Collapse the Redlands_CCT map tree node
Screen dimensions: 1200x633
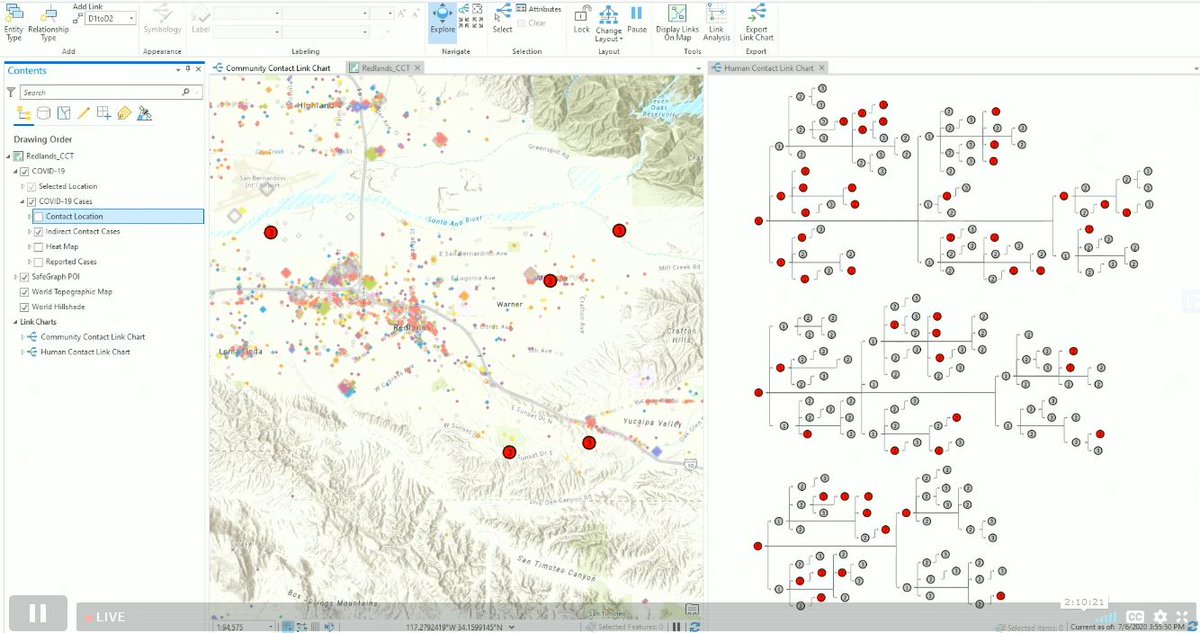[x=8, y=156]
